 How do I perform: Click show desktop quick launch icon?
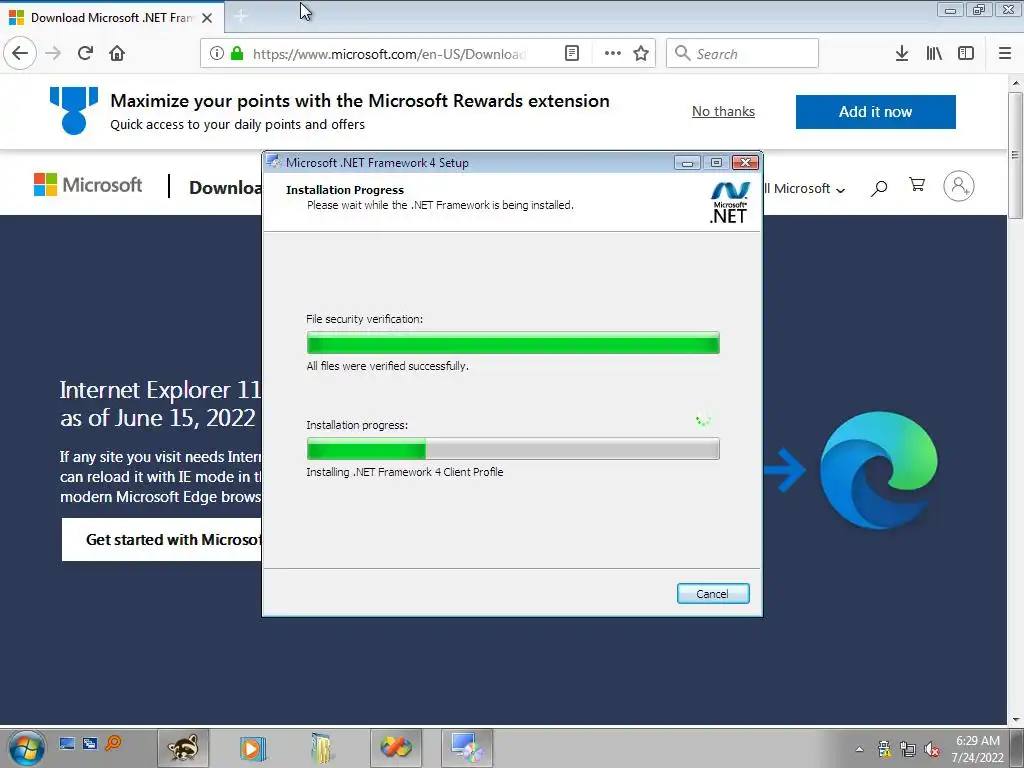(x=67, y=743)
